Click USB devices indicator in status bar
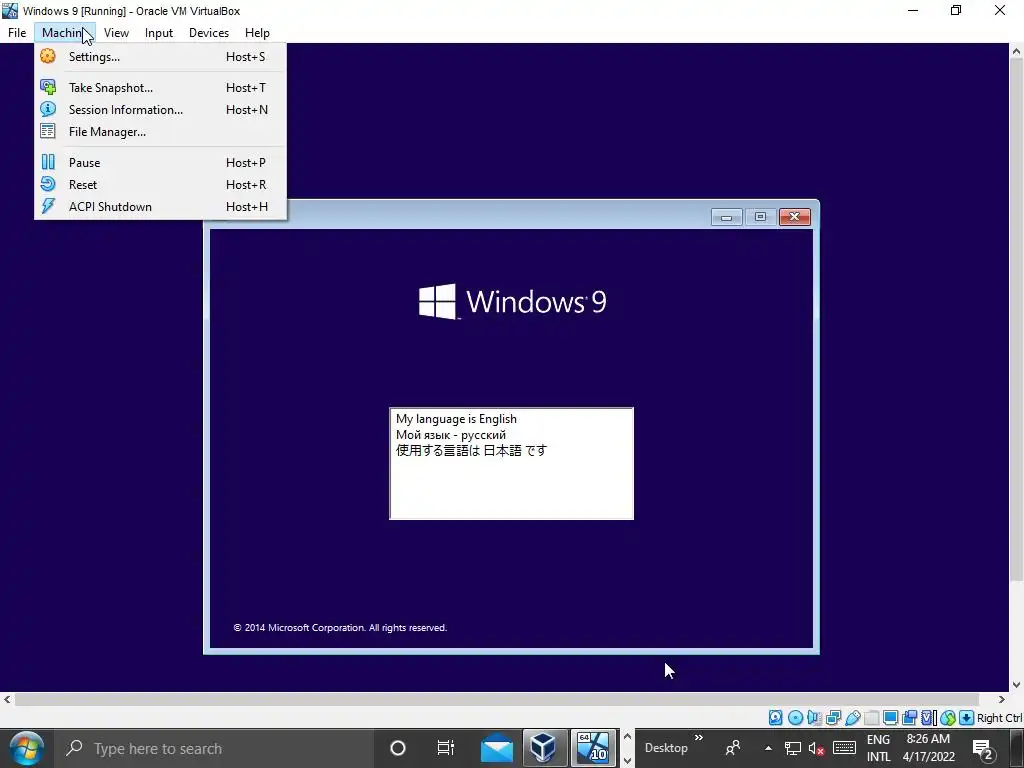Screen dimensions: 1024x768 pos(852,718)
